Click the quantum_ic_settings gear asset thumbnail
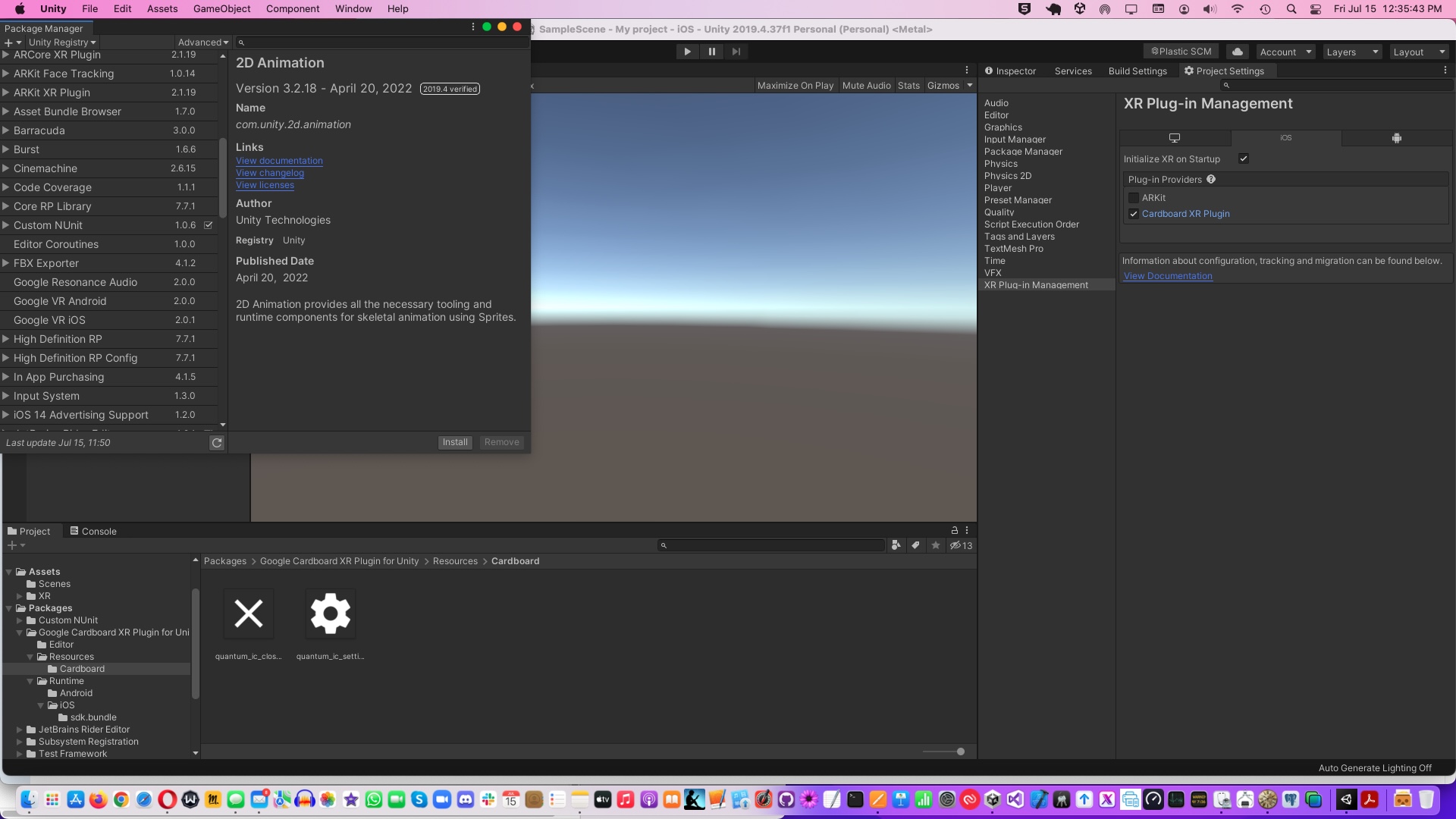The height and width of the screenshot is (819, 1456). click(330, 613)
